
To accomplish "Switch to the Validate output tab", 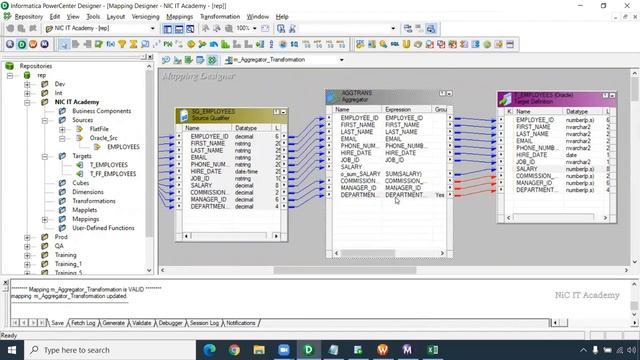I will pos(142,323).
